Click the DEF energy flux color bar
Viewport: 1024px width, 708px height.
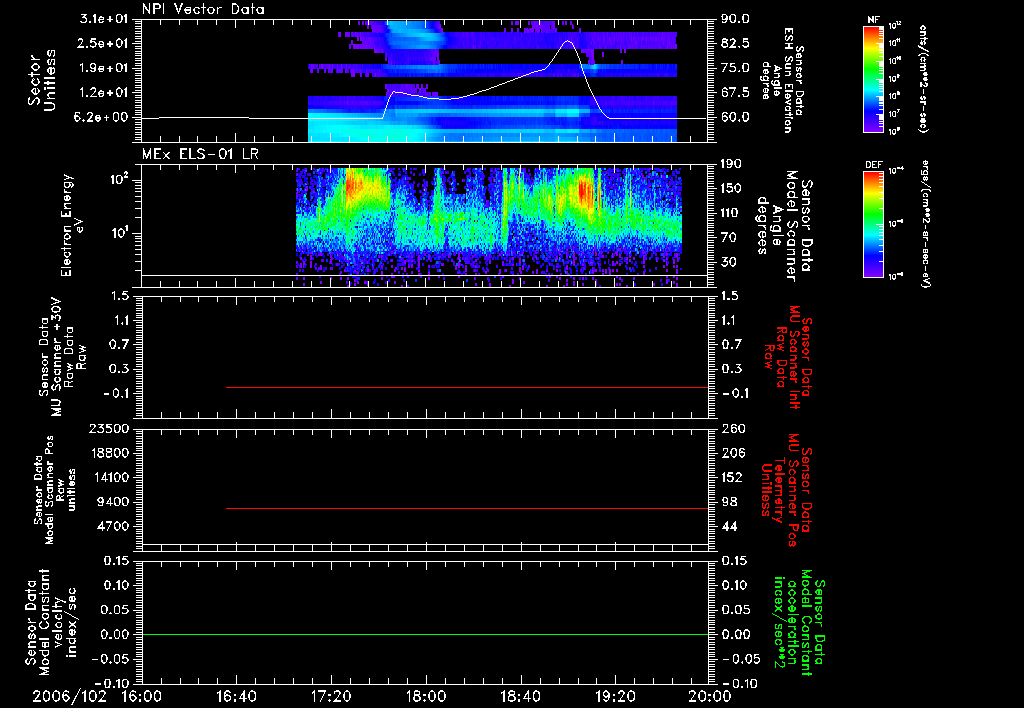874,224
